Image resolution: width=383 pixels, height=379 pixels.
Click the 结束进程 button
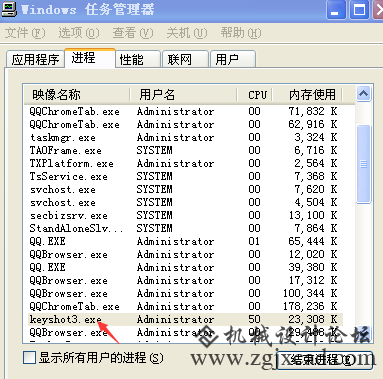click(324, 360)
